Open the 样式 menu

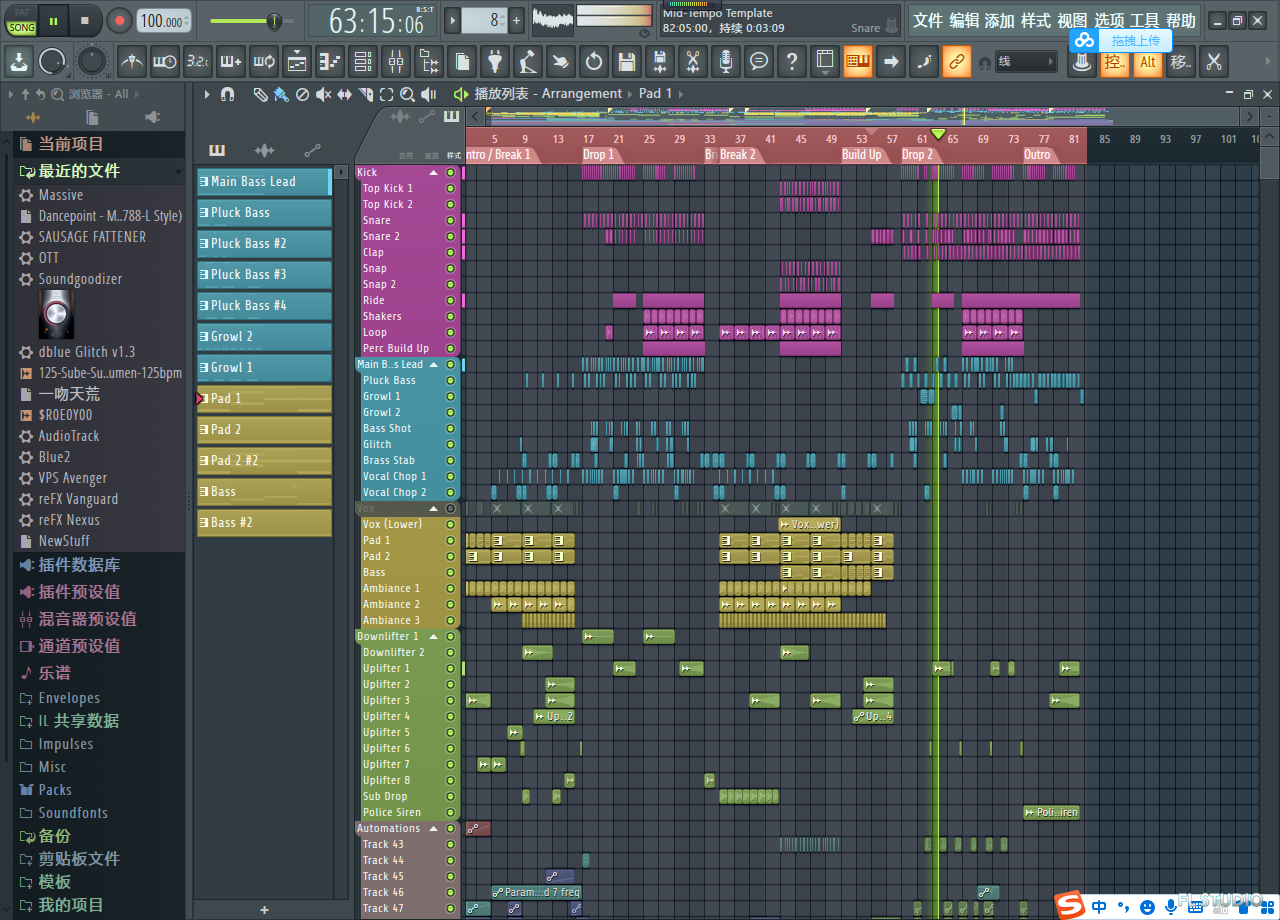click(1036, 20)
